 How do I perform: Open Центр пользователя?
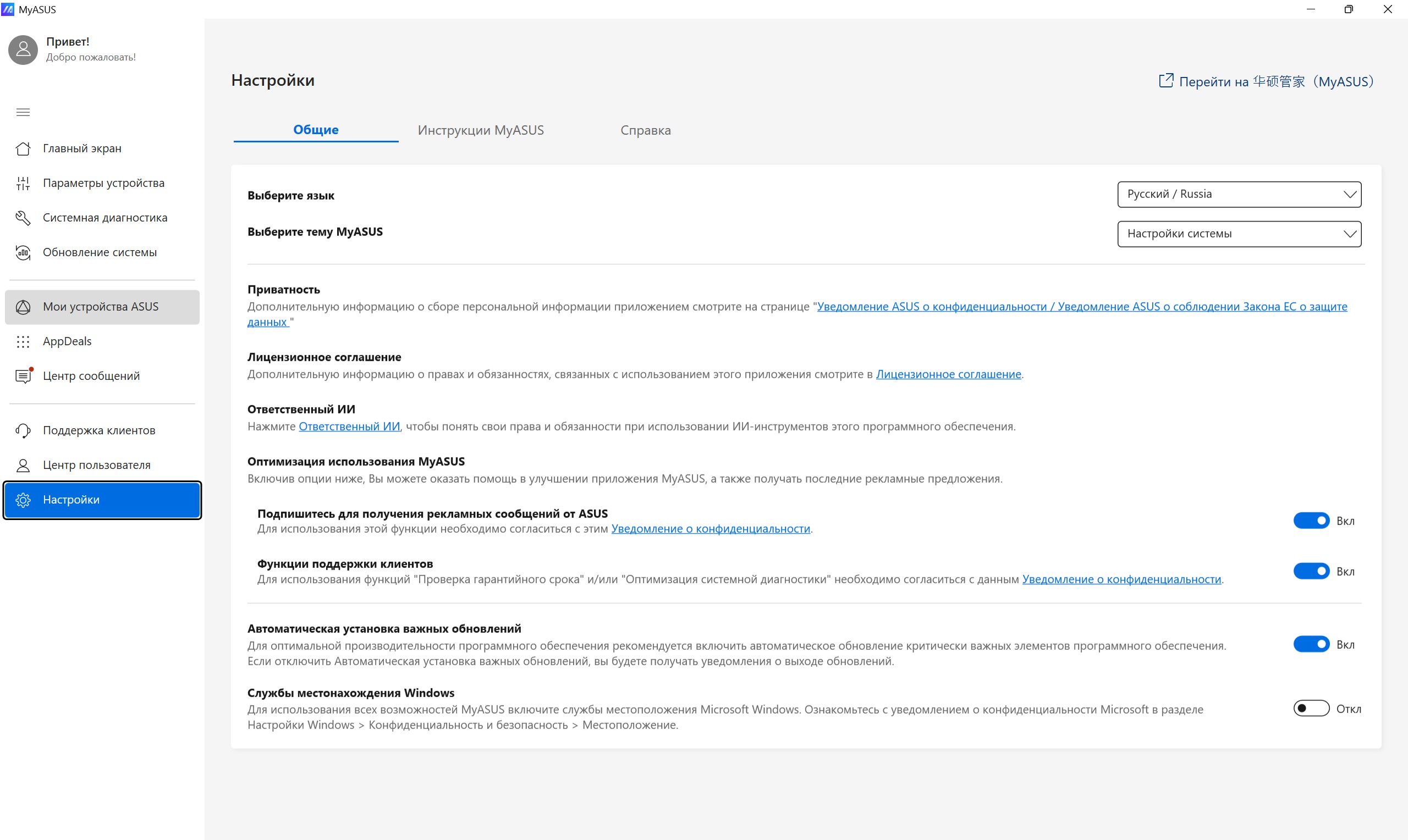click(102, 465)
